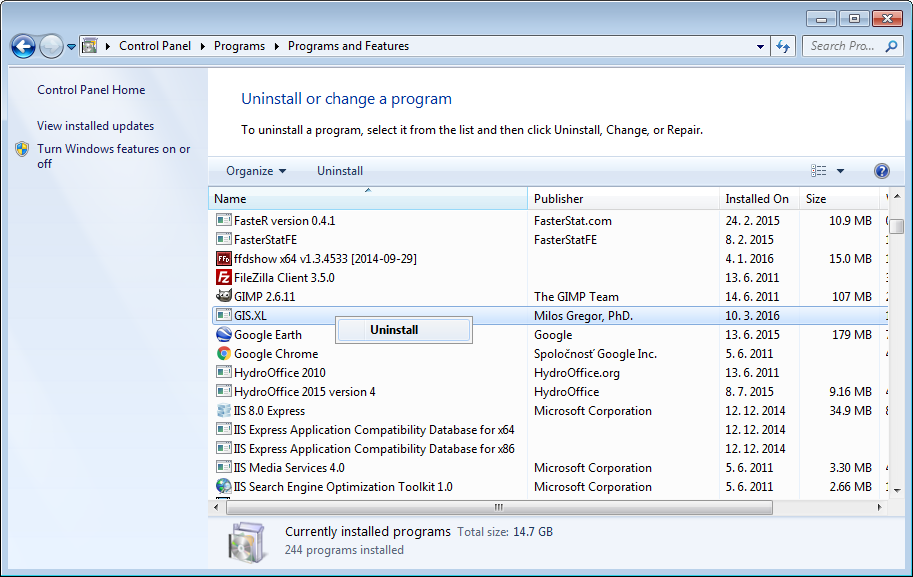Click the GIMP 2.6.11 icon
The width and height of the screenshot is (913, 577).
pyautogui.click(x=224, y=296)
